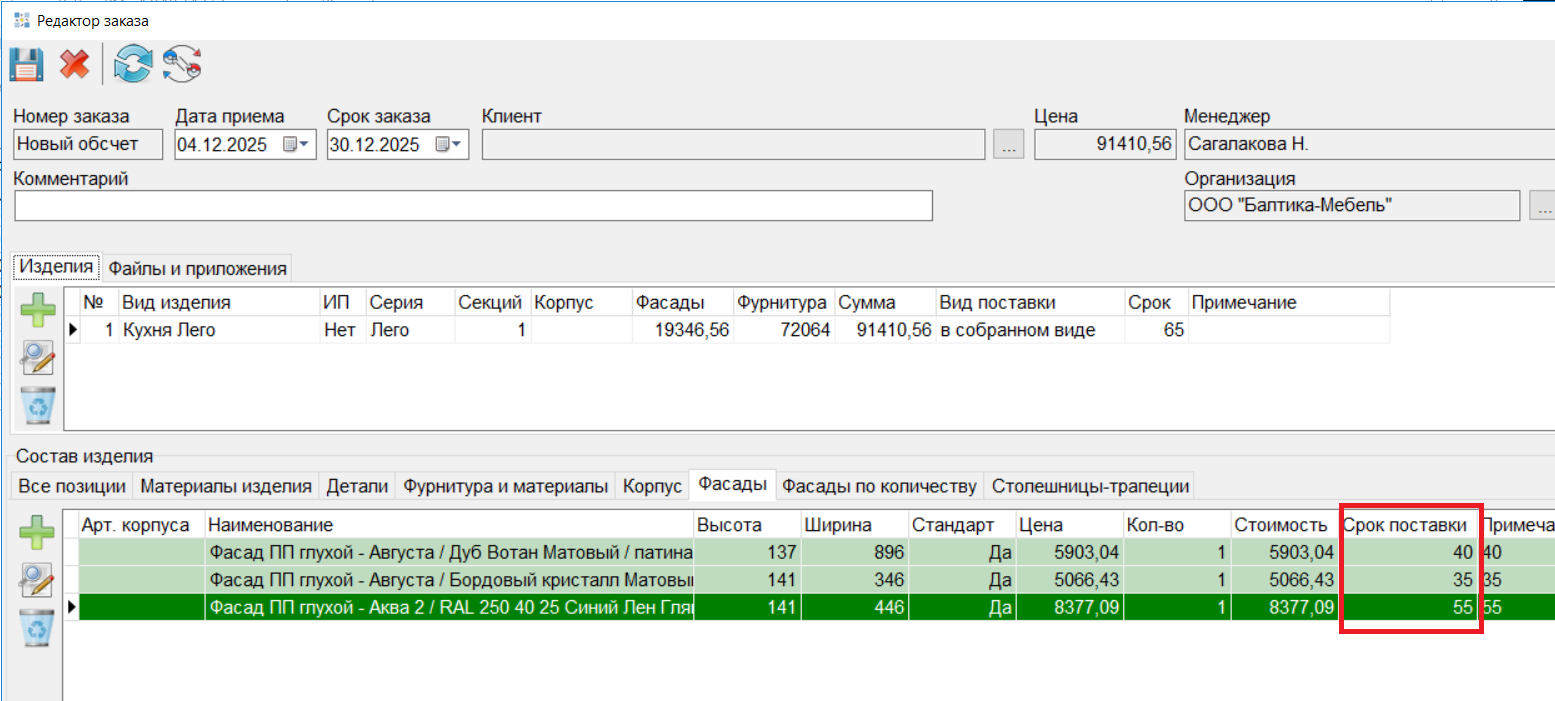Open the Дата приема calendar dropdown
This screenshot has width=1555, height=701.
point(296,145)
